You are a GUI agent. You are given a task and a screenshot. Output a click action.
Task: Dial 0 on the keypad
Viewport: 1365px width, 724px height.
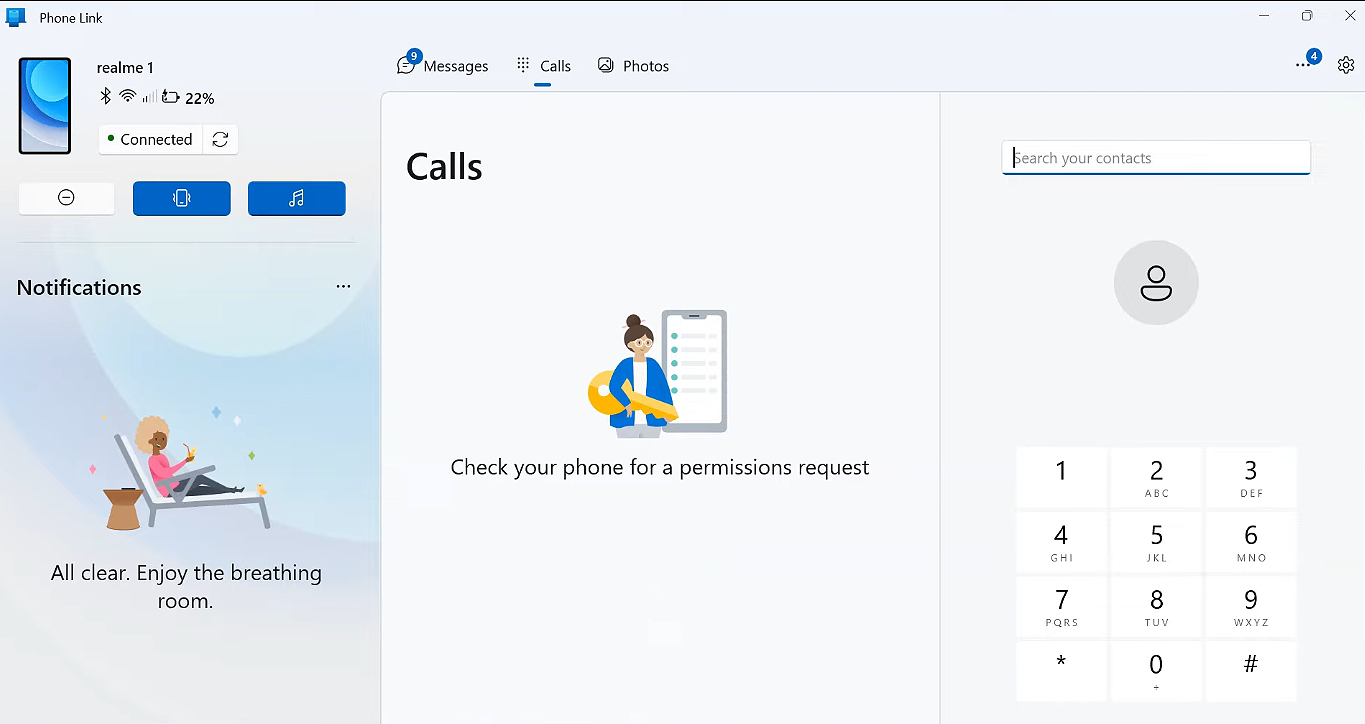(1156, 671)
